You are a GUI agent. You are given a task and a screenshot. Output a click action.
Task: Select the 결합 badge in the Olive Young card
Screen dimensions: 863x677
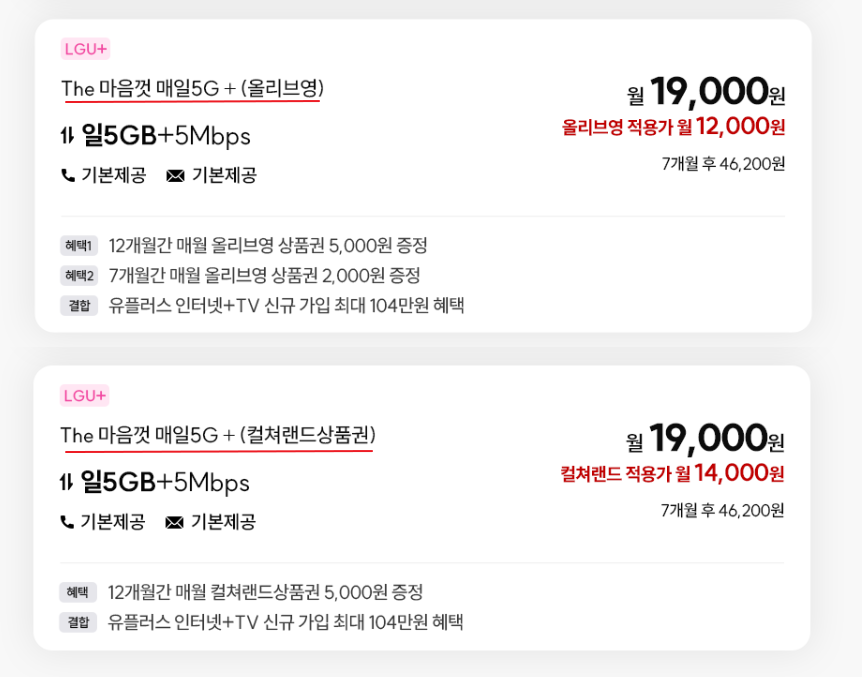78,305
